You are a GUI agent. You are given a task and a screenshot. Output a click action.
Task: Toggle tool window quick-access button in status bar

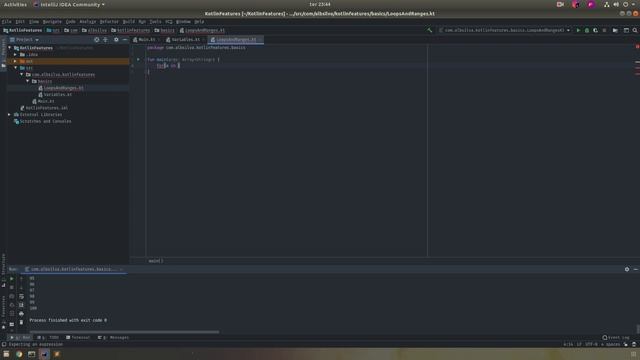[x=4, y=344]
